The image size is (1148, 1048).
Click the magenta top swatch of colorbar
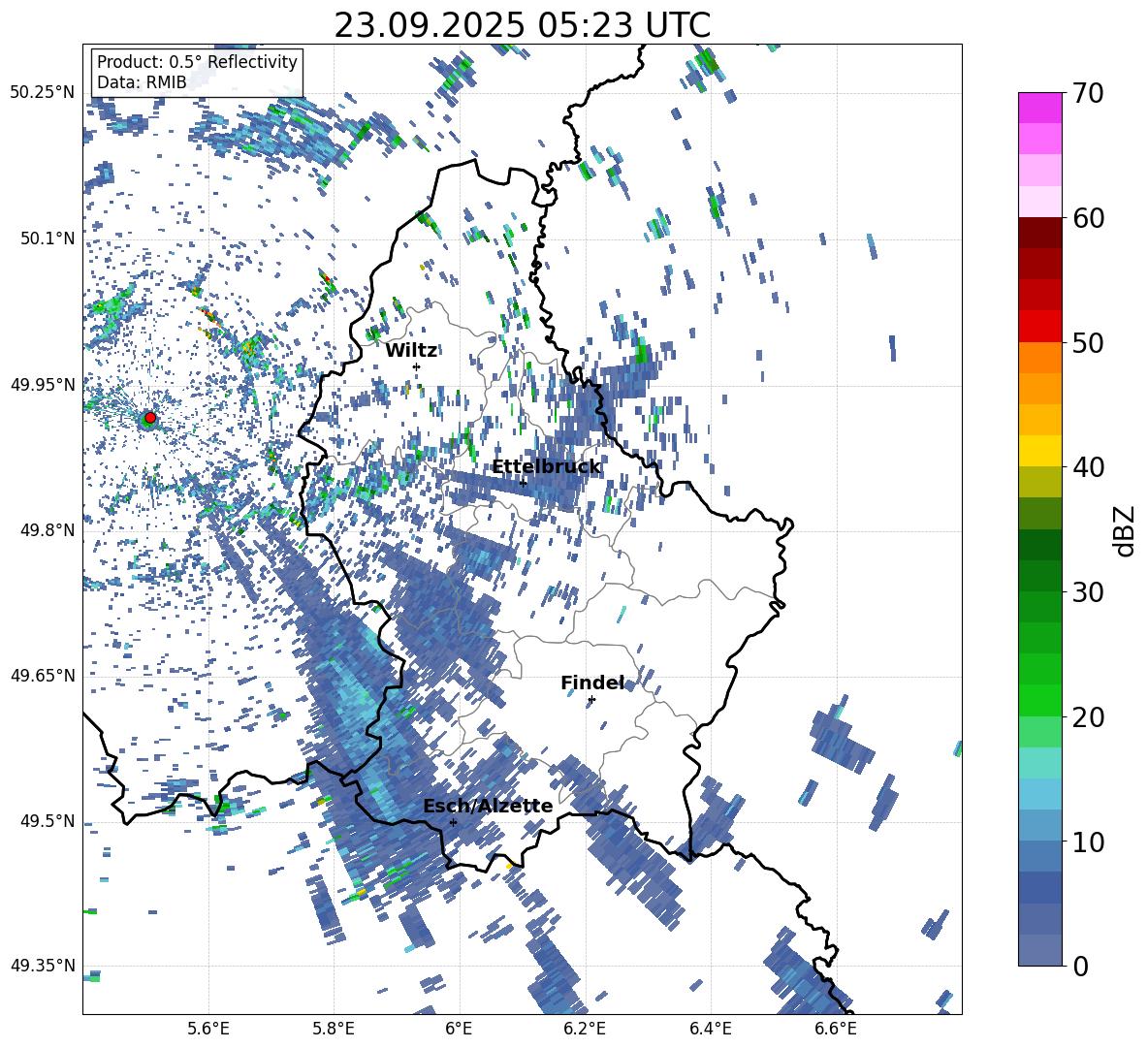(x=1039, y=108)
